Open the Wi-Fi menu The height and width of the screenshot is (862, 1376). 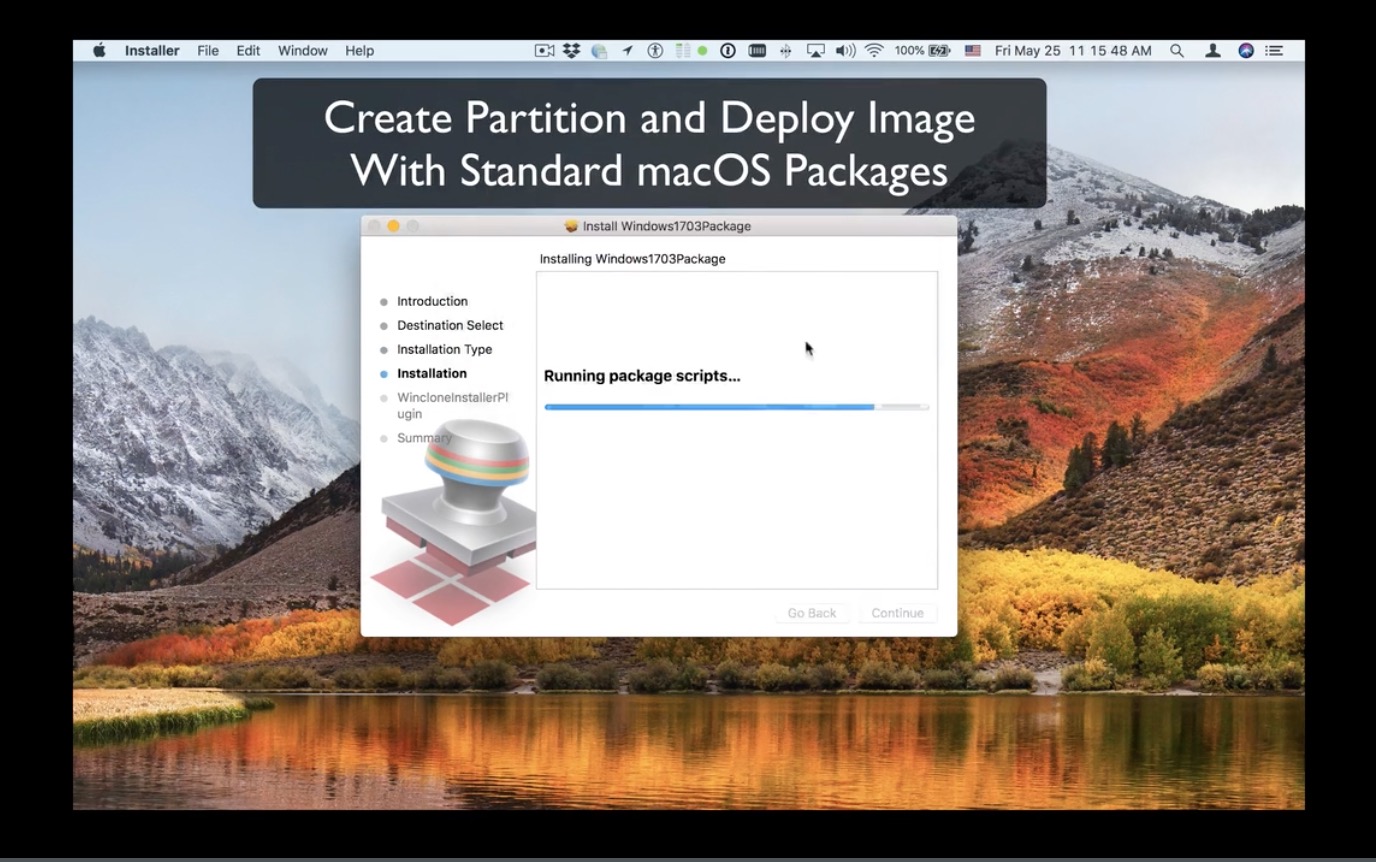point(874,50)
